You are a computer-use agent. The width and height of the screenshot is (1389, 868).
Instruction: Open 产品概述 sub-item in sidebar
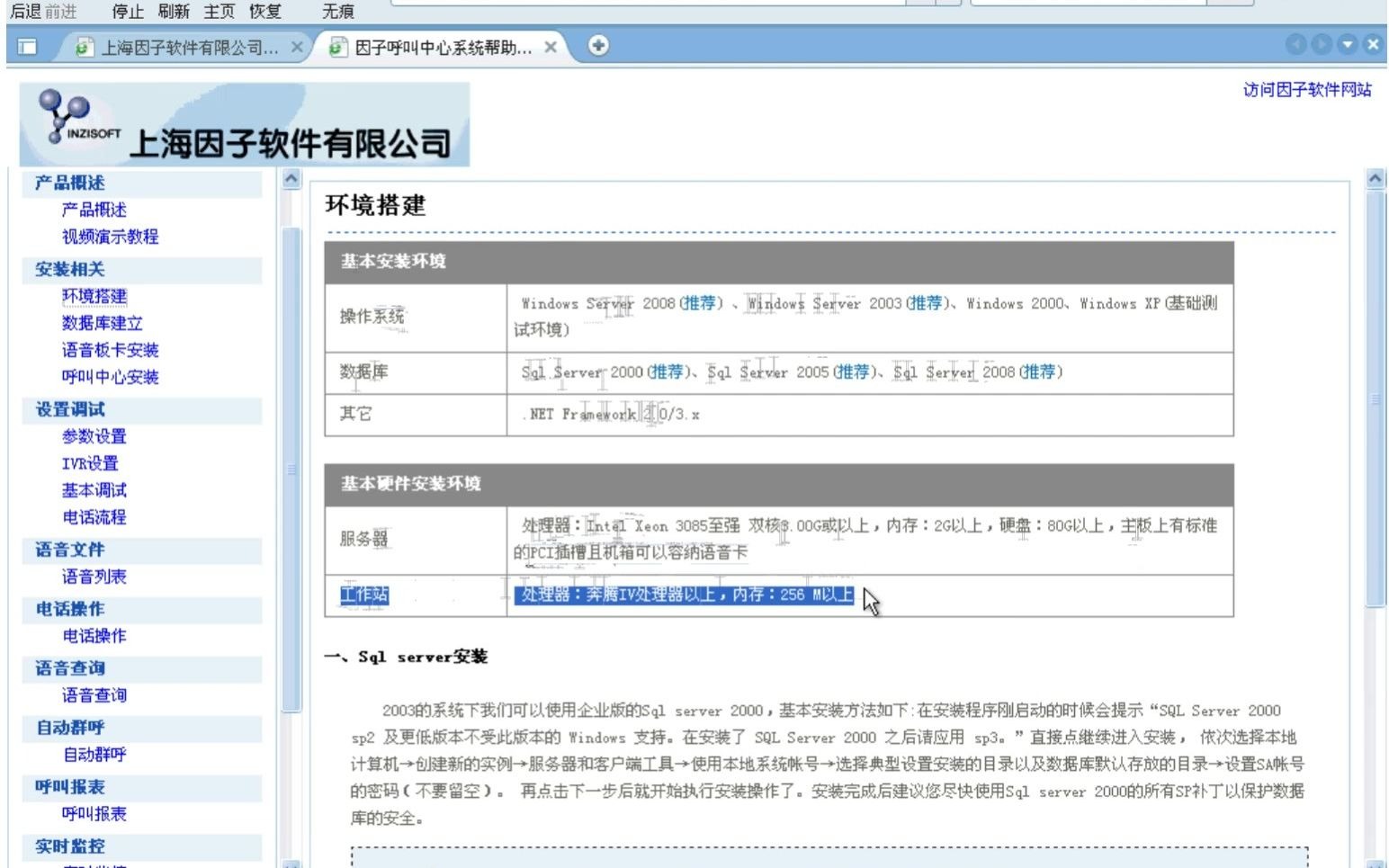coord(94,210)
